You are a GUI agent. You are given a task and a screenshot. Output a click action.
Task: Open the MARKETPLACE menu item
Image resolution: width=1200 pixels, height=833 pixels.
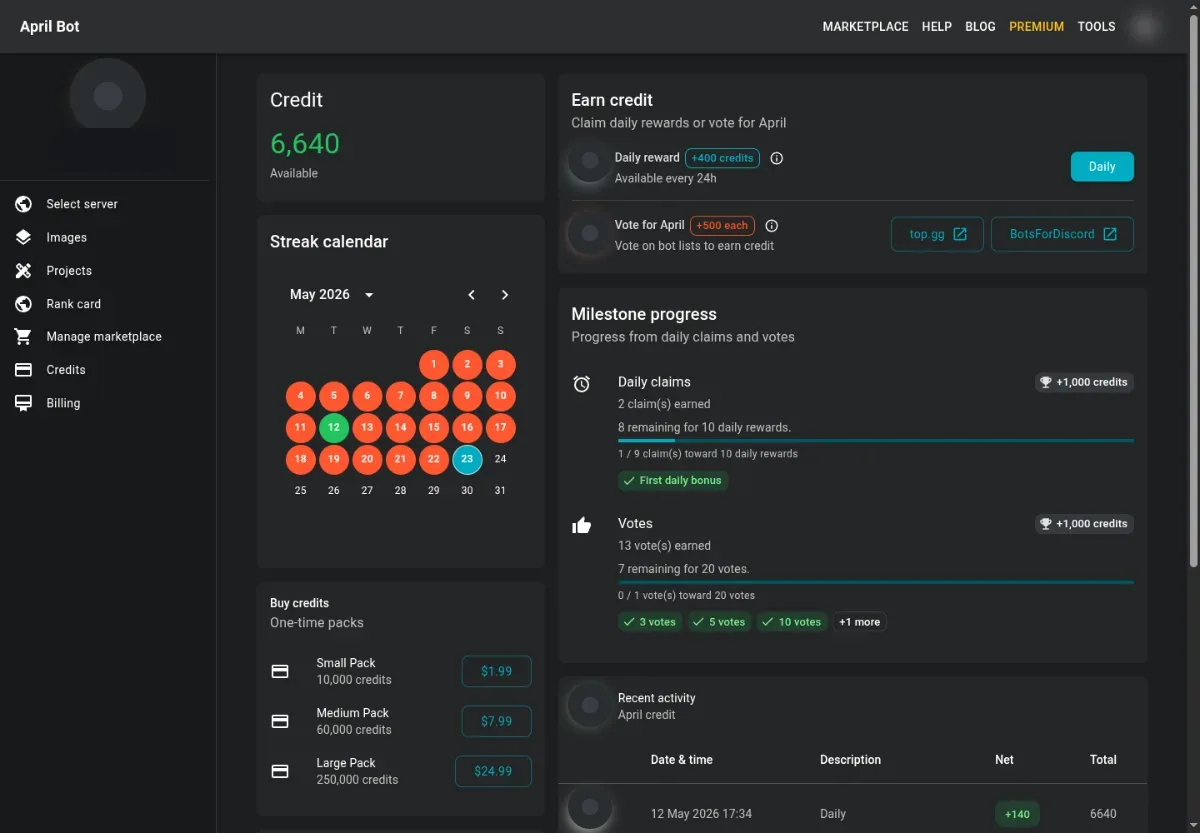(x=866, y=27)
